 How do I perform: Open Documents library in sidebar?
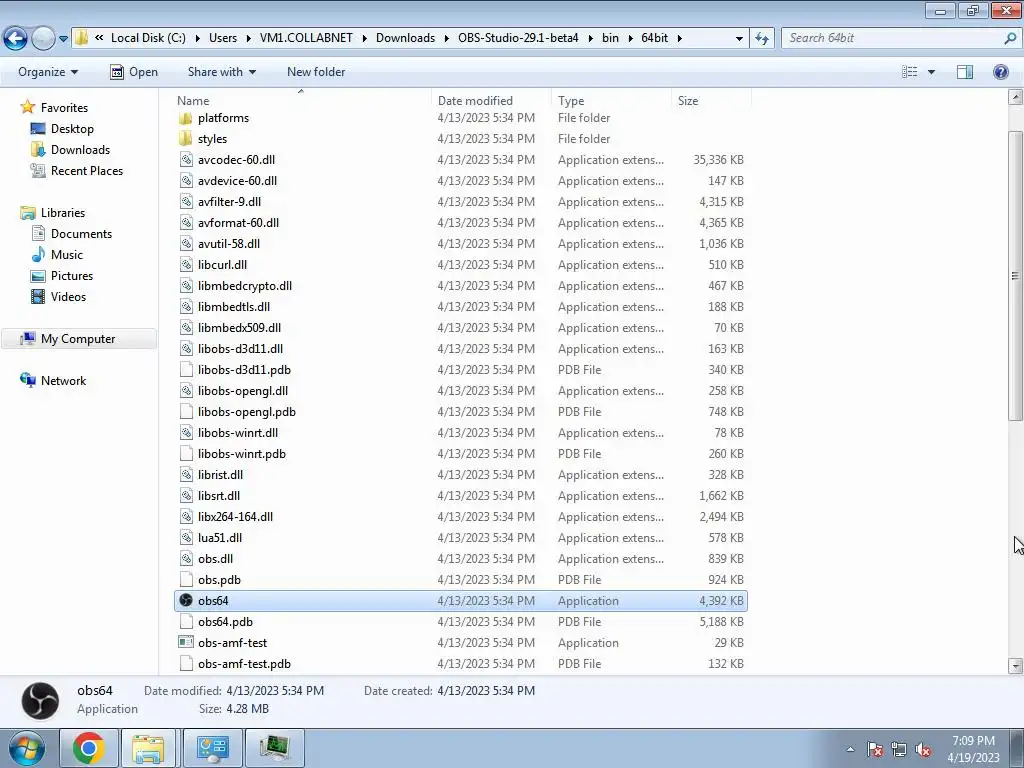coord(81,234)
